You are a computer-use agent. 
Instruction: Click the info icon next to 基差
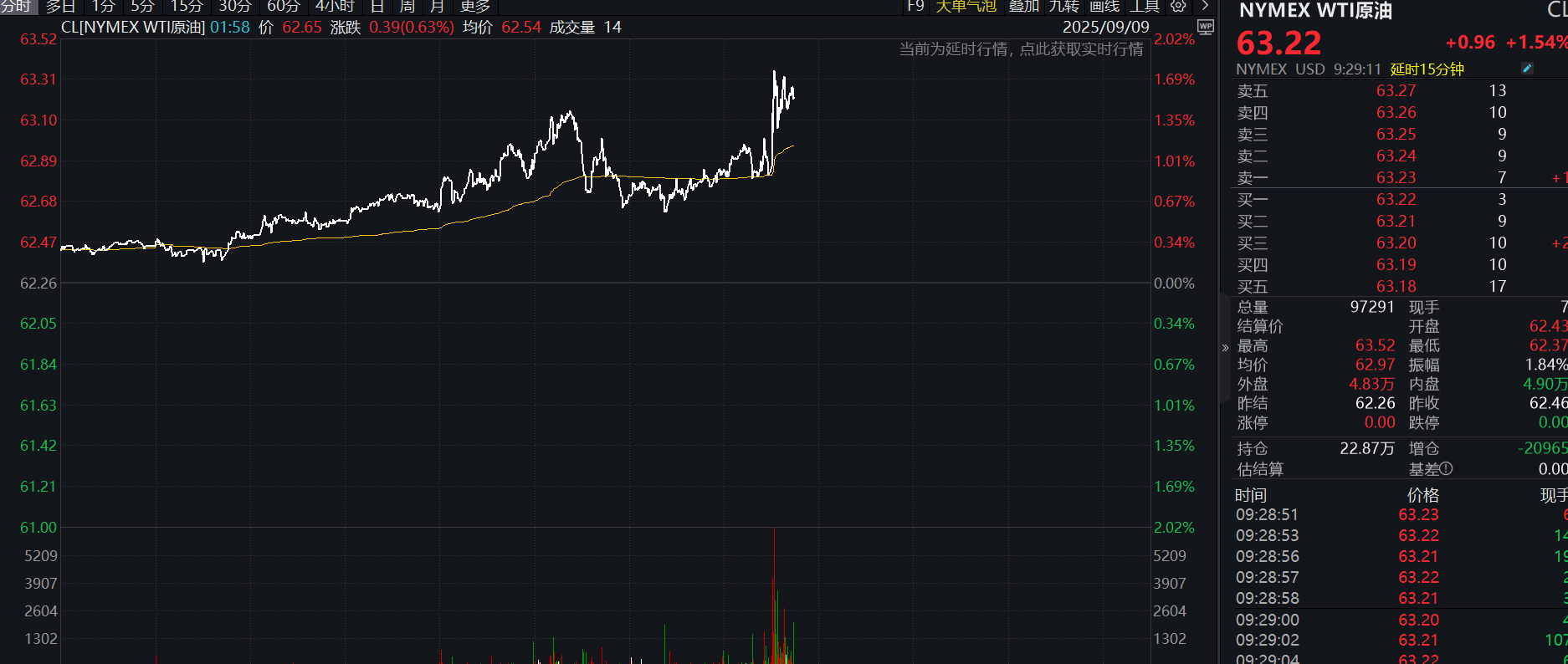click(1447, 469)
